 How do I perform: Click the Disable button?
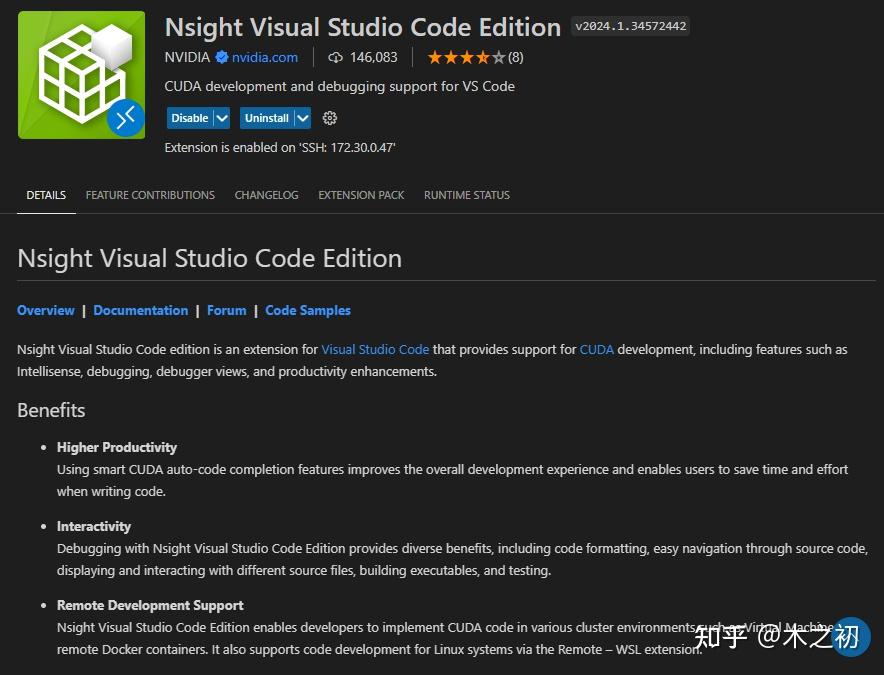point(189,118)
